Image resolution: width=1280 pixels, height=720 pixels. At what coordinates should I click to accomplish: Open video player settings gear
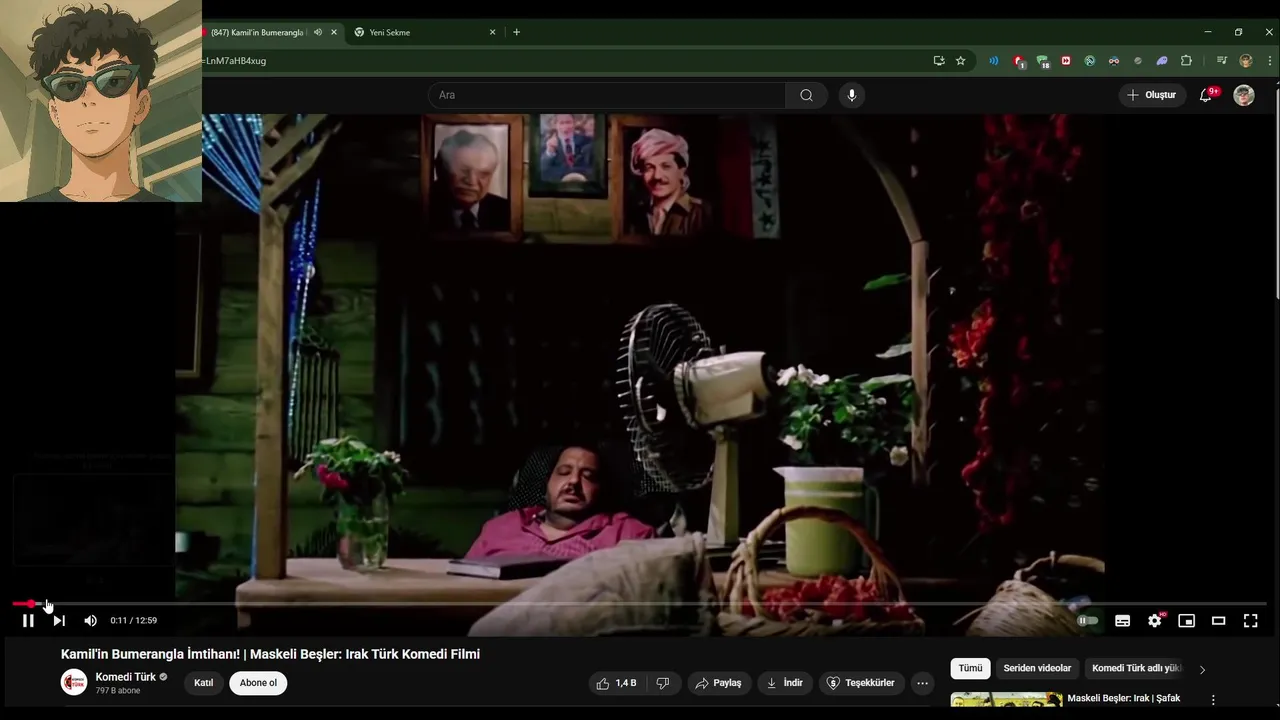1155,621
